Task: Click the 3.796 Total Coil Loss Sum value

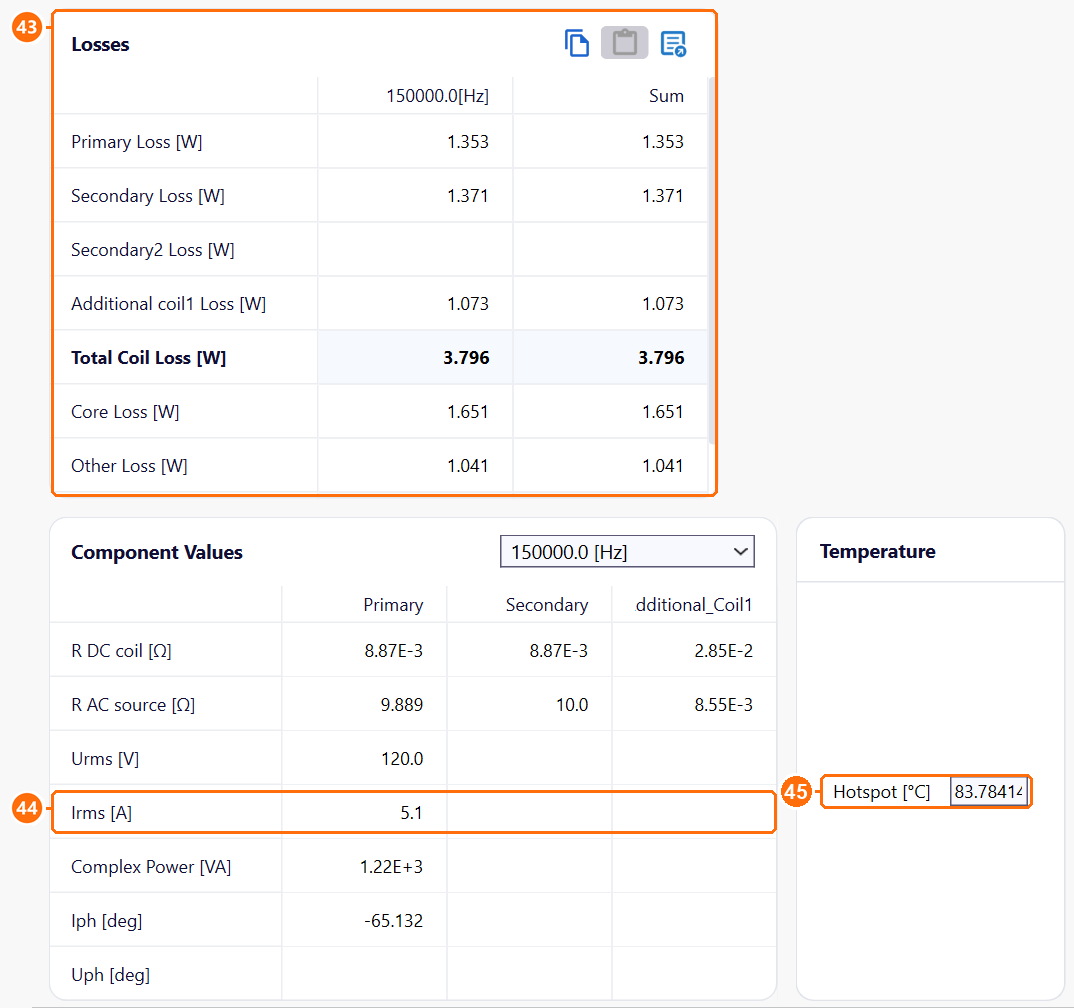Action: 661,358
